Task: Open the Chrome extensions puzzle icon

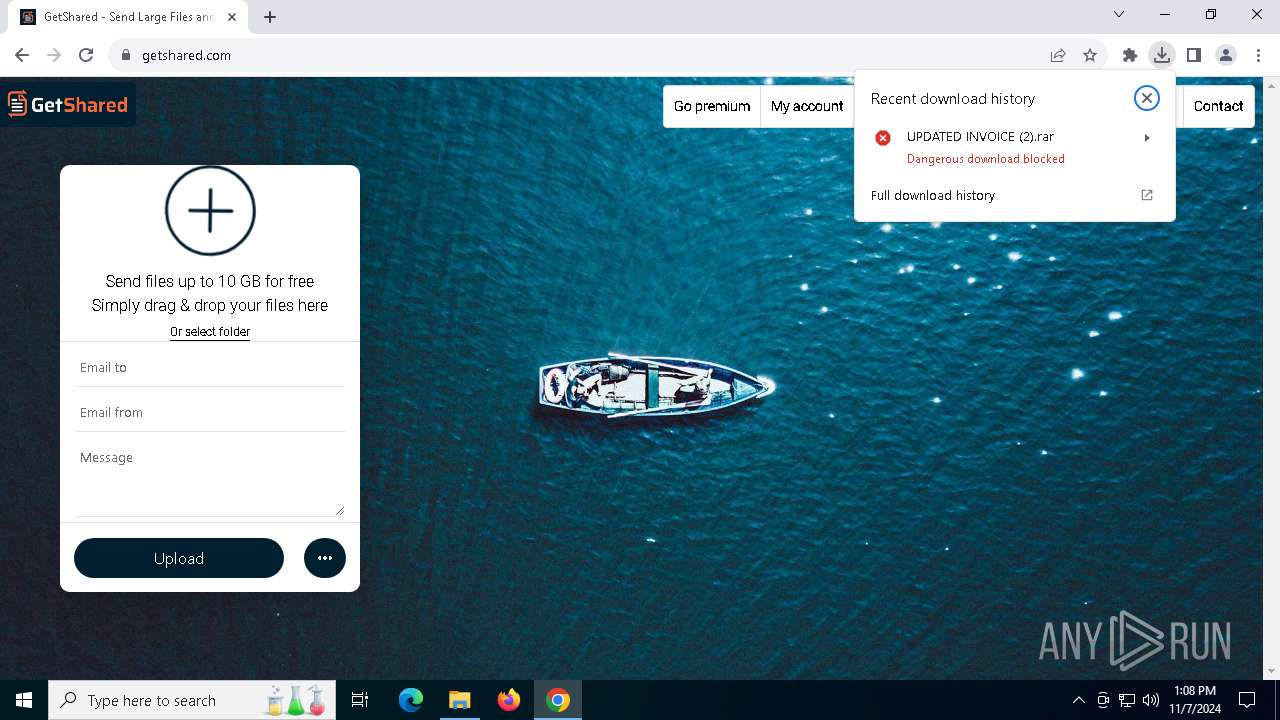Action: point(1130,55)
